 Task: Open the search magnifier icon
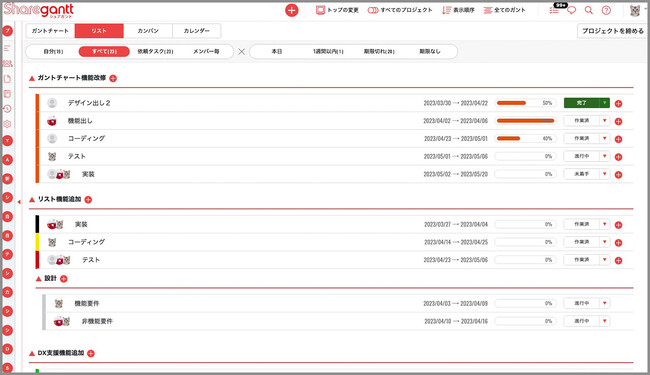pos(589,10)
